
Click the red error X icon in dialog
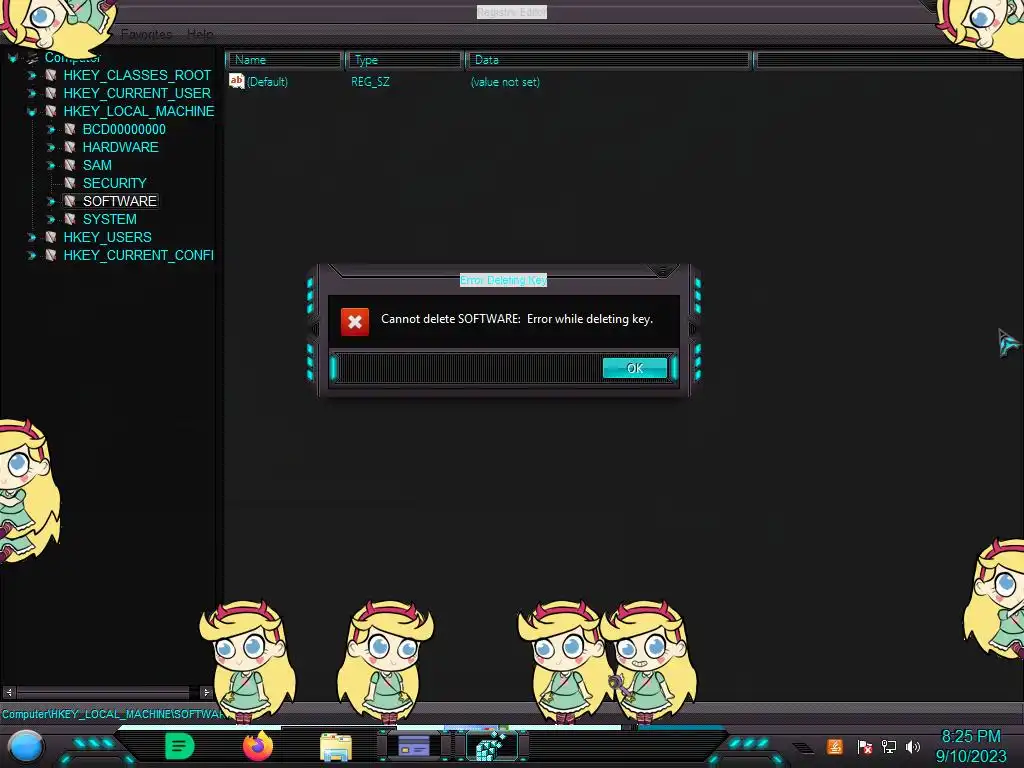point(355,321)
